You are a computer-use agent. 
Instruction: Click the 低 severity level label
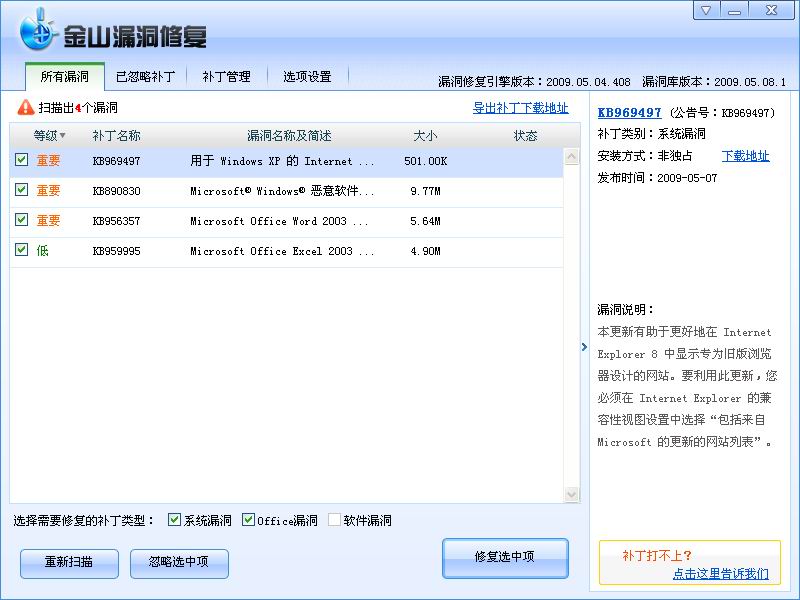[42, 251]
